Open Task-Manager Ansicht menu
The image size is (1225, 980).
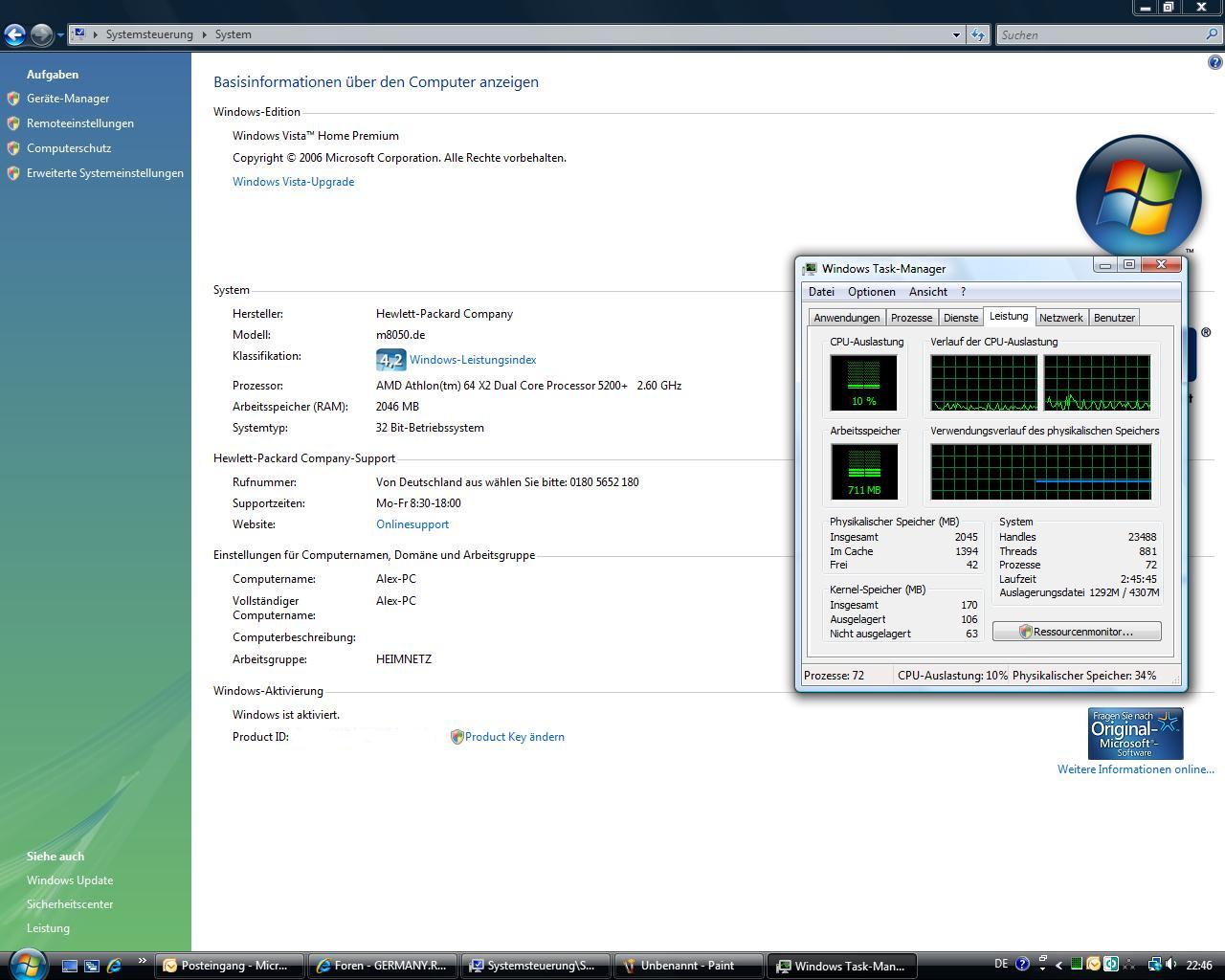click(928, 292)
